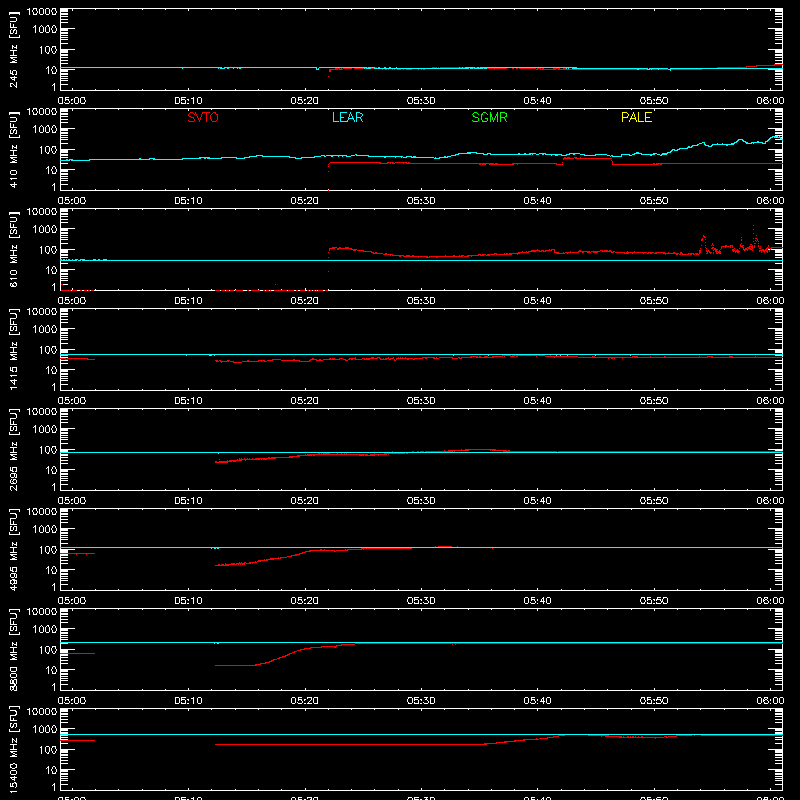Click the 10000 tick of 245 MHz plot
The height and width of the screenshot is (800, 800).
tap(42, 12)
